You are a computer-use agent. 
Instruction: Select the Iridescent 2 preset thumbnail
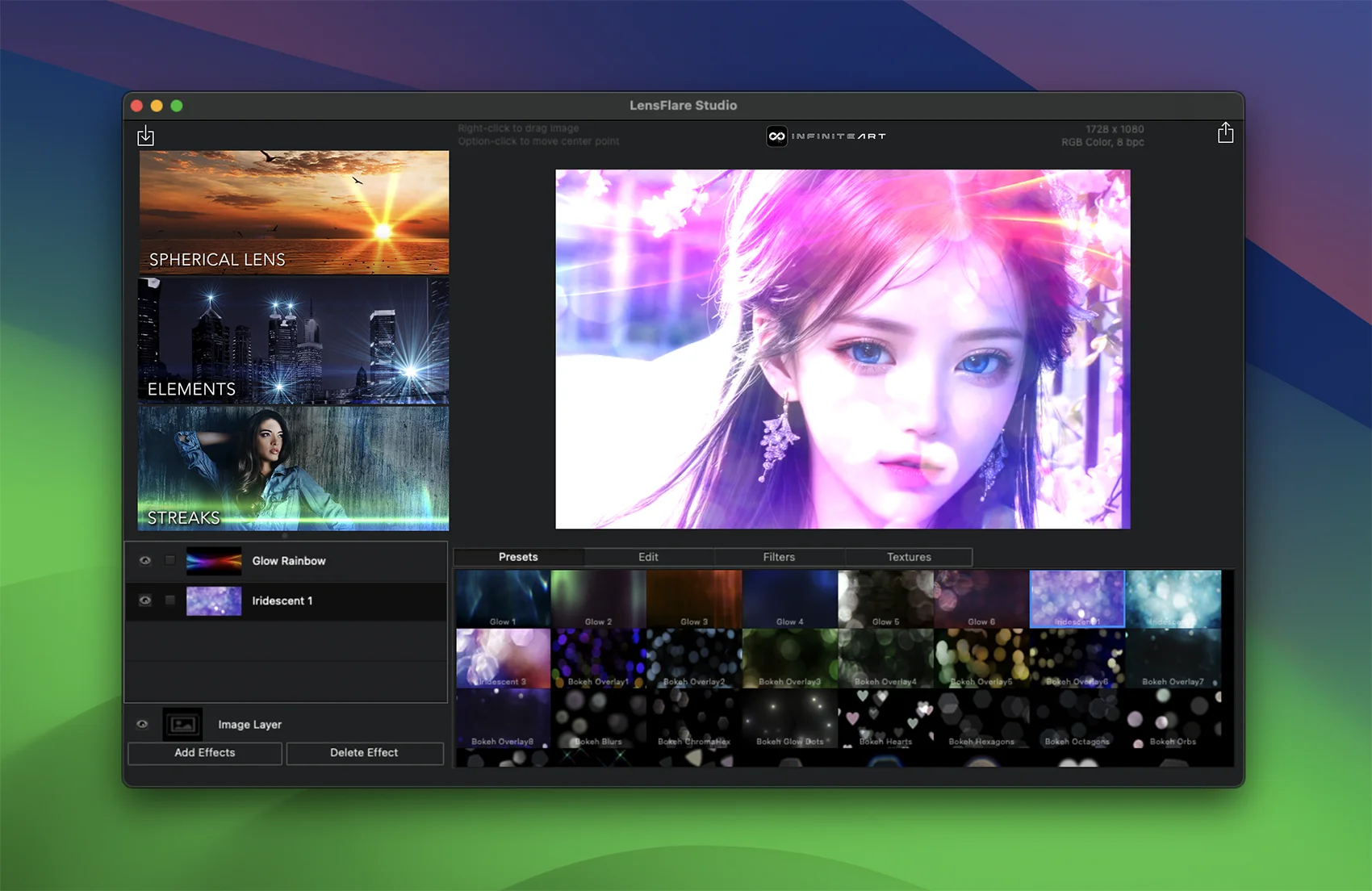[1173, 599]
